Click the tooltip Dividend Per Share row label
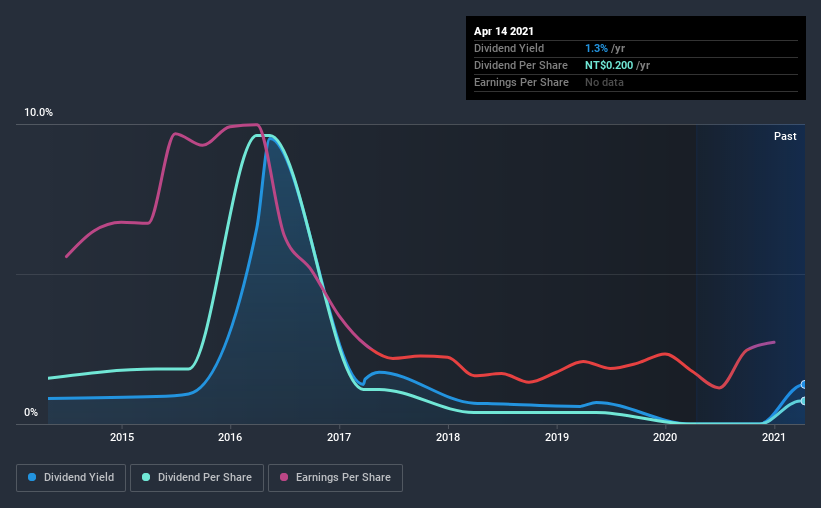The width and height of the screenshot is (821, 508). pos(520,65)
